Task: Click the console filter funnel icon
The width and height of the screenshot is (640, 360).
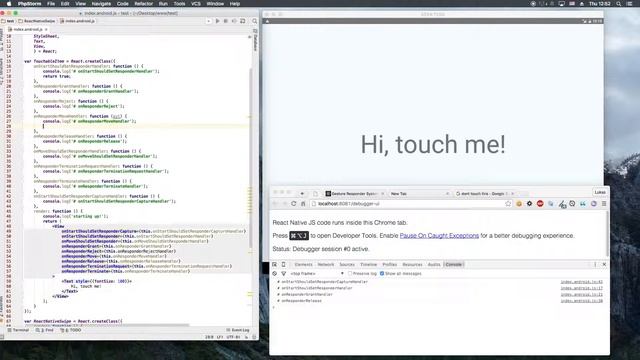Action: tap(284, 273)
